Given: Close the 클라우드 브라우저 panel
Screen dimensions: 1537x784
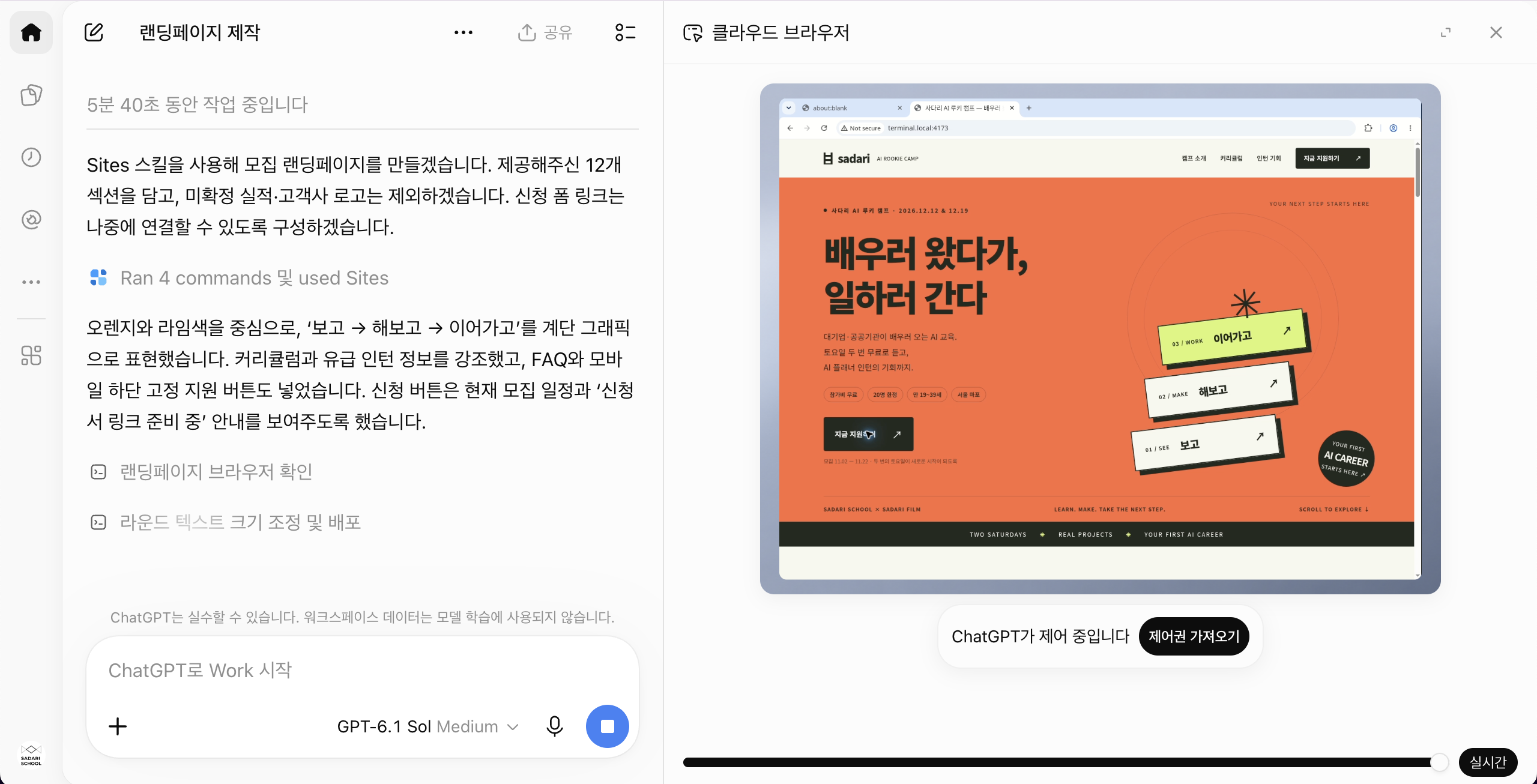Looking at the screenshot, I should [1496, 32].
